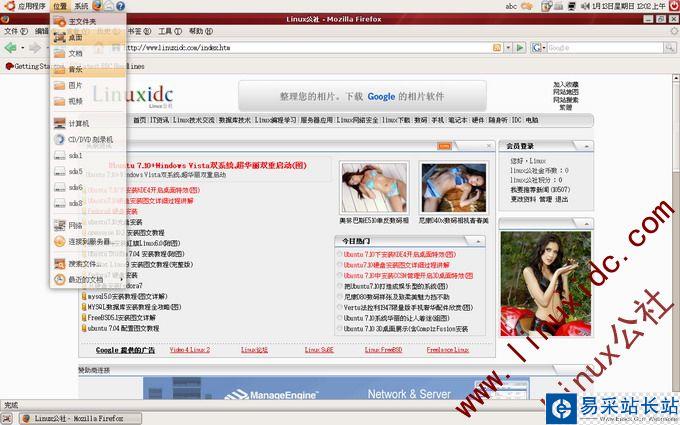This screenshot has width=680, height=425.
Task: Open Video4Linux 2 ad link
Action: pos(190,350)
